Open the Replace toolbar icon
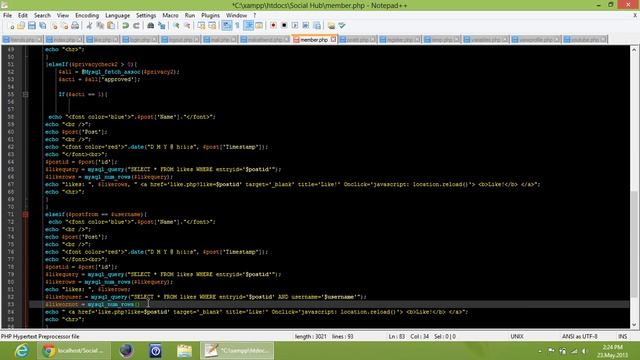The width and height of the screenshot is (640, 360). click(x=162, y=25)
